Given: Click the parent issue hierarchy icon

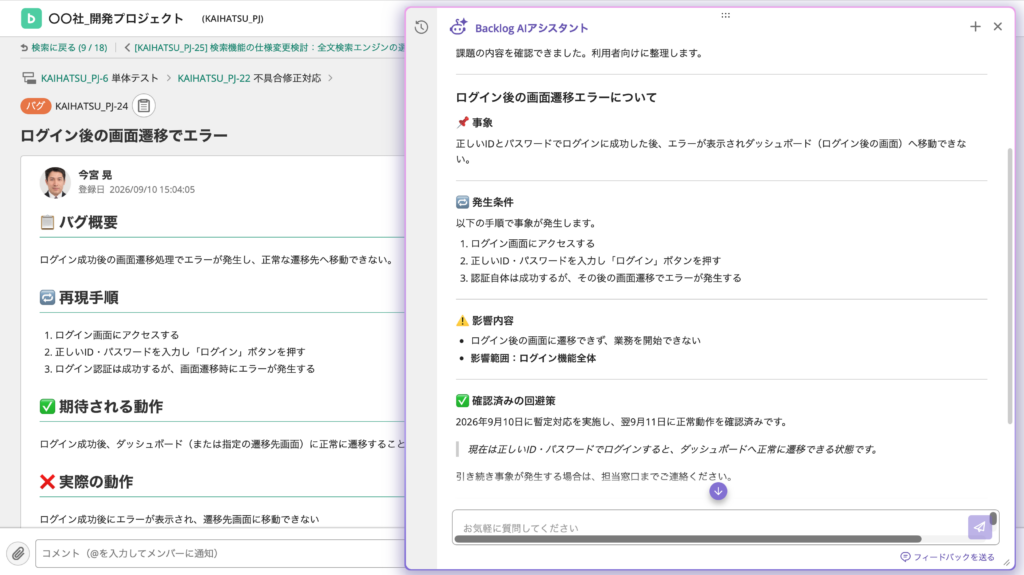Looking at the screenshot, I should click(x=29, y=78).
